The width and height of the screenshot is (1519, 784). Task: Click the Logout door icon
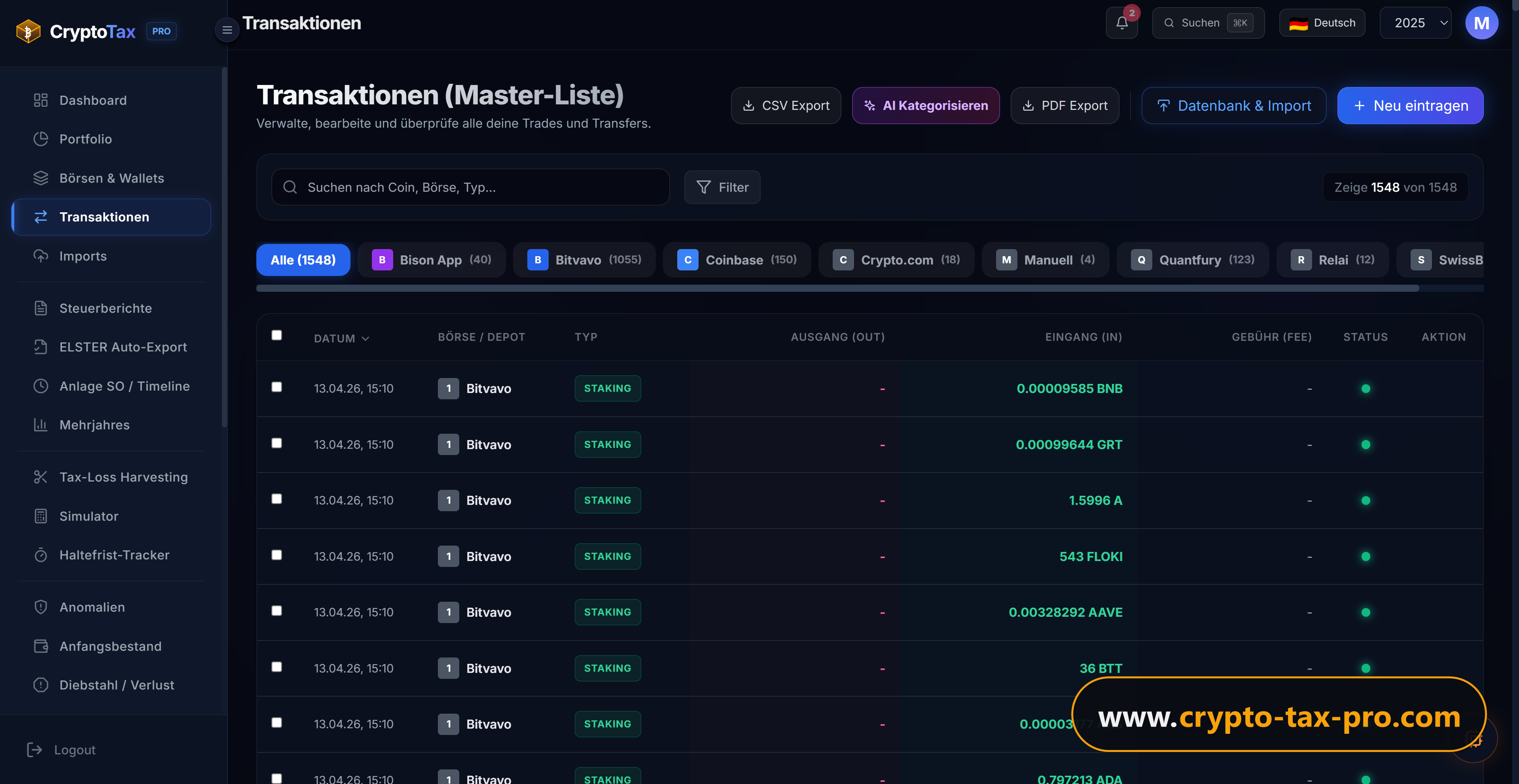(35, 750)
